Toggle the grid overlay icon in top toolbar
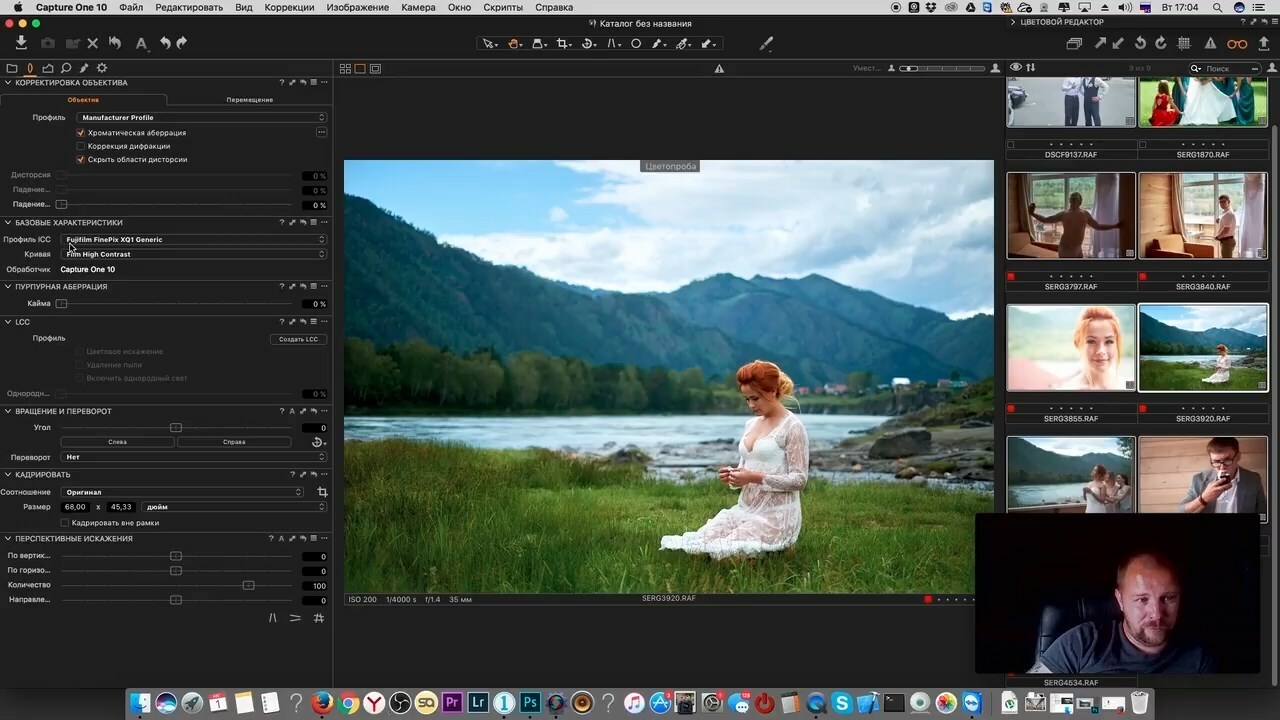The height and width of the screenshot is (720, 1280). [1184, 44]
